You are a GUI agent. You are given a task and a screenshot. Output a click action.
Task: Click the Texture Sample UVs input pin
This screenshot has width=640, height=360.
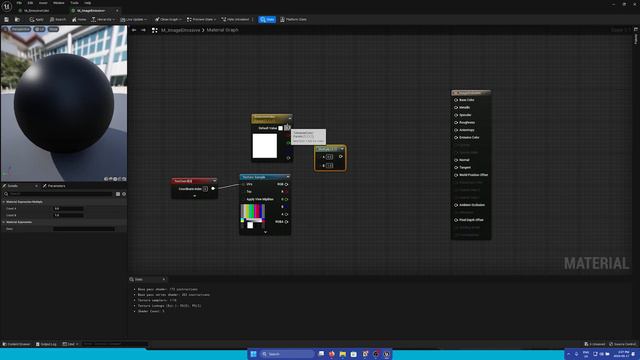pyautogui.click(x=244, y=184)
